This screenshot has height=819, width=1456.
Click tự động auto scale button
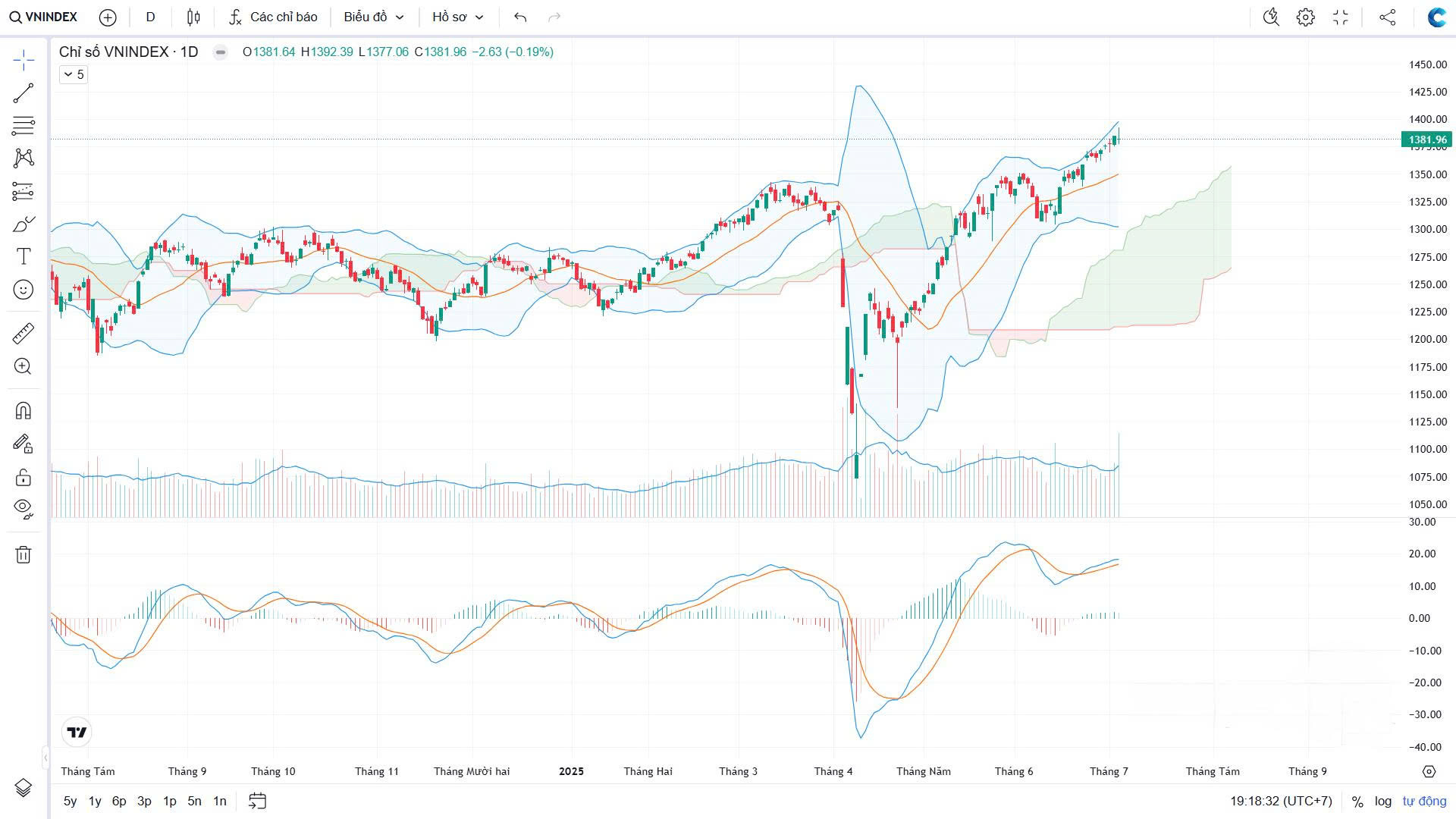coord(1424,801)
